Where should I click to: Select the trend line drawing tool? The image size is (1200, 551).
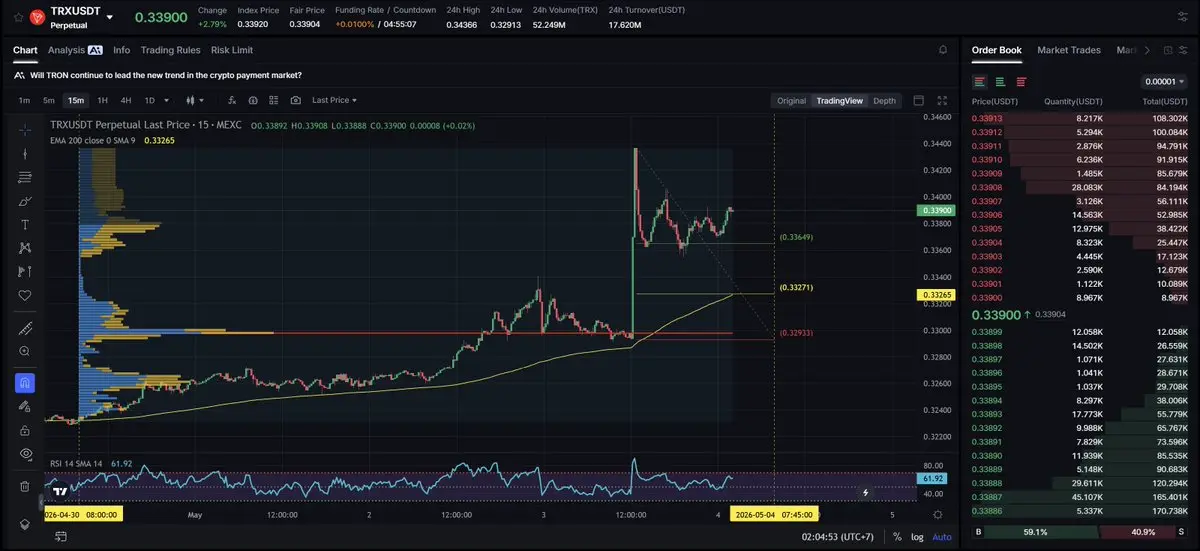coord(25,154)
